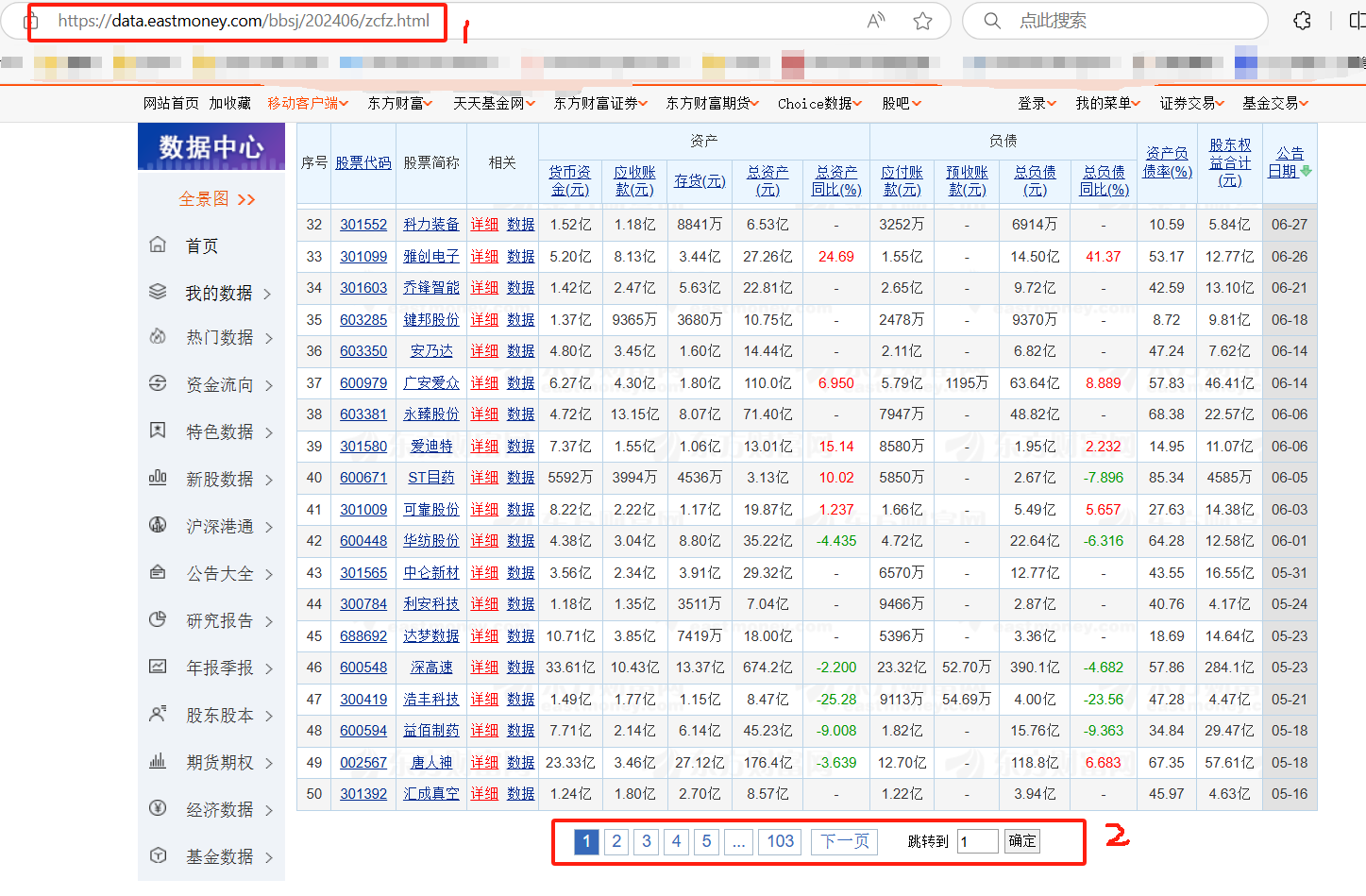Click the flame icon beside 热门数据
Screen dimensions: 1366x896
point(158,336)
